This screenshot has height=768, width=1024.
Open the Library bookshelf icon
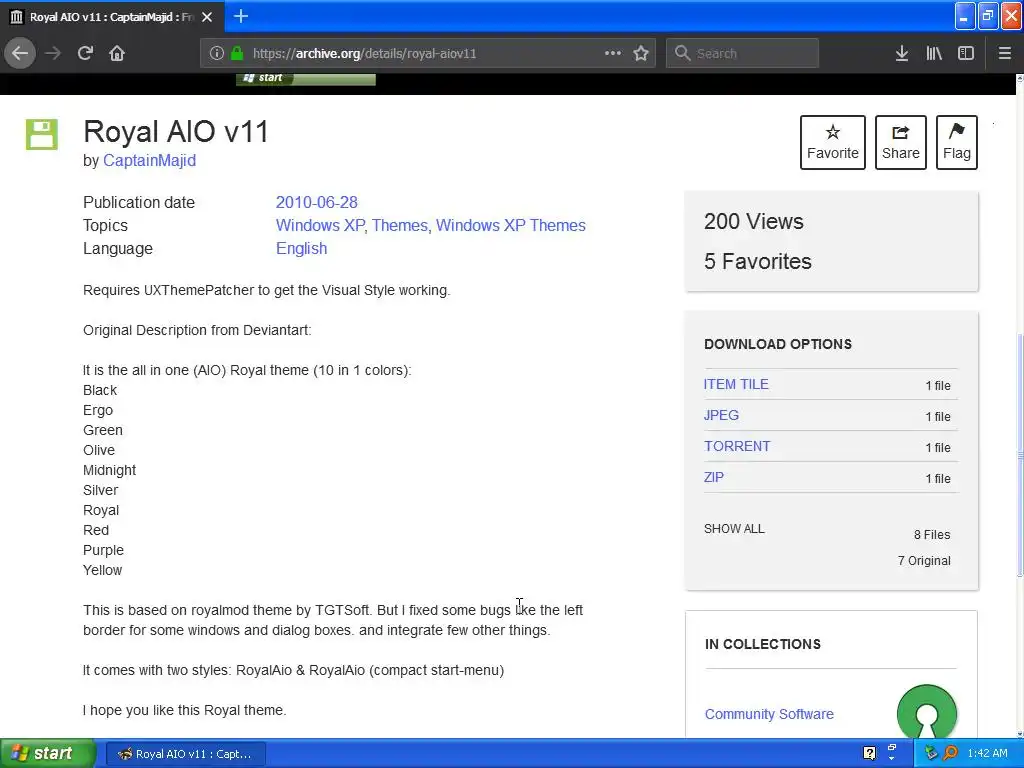(934, 53)
